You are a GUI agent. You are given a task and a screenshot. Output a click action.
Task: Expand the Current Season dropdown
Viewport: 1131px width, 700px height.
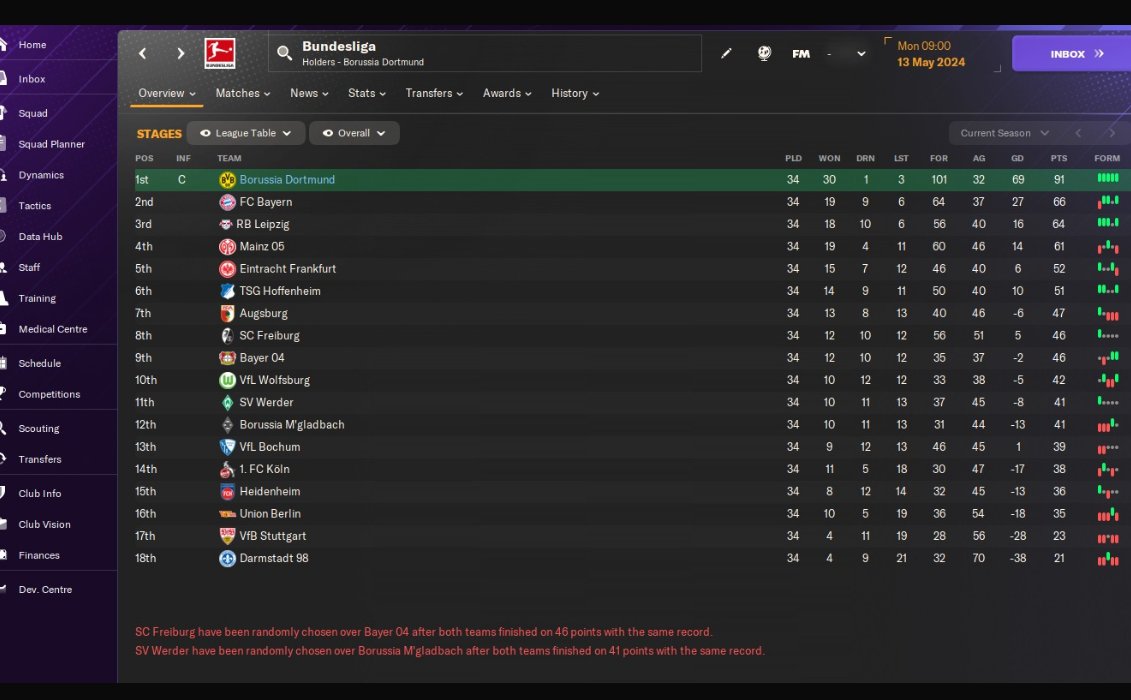(x=1004, y=133)
